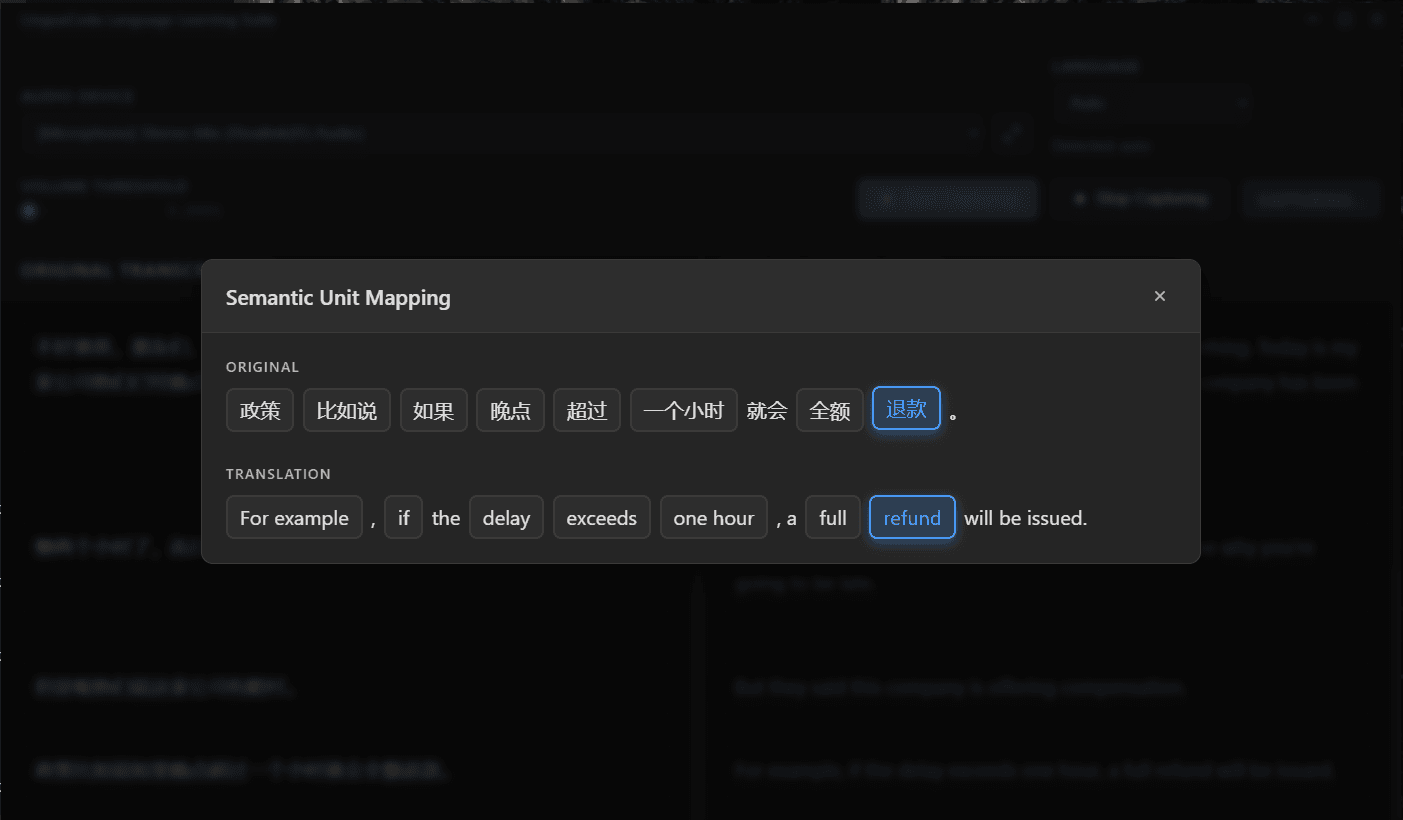This screenshot has height=820, width=1403.
Task: Select the 超过 chip
Action: click(x=587, y=411)
